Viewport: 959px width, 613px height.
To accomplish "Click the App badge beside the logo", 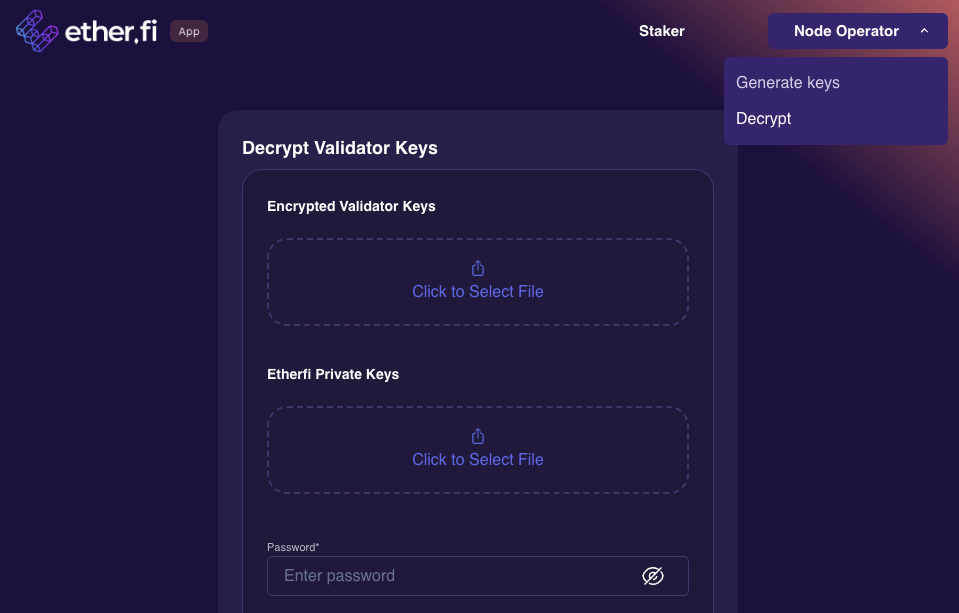I will pos(189,31).
